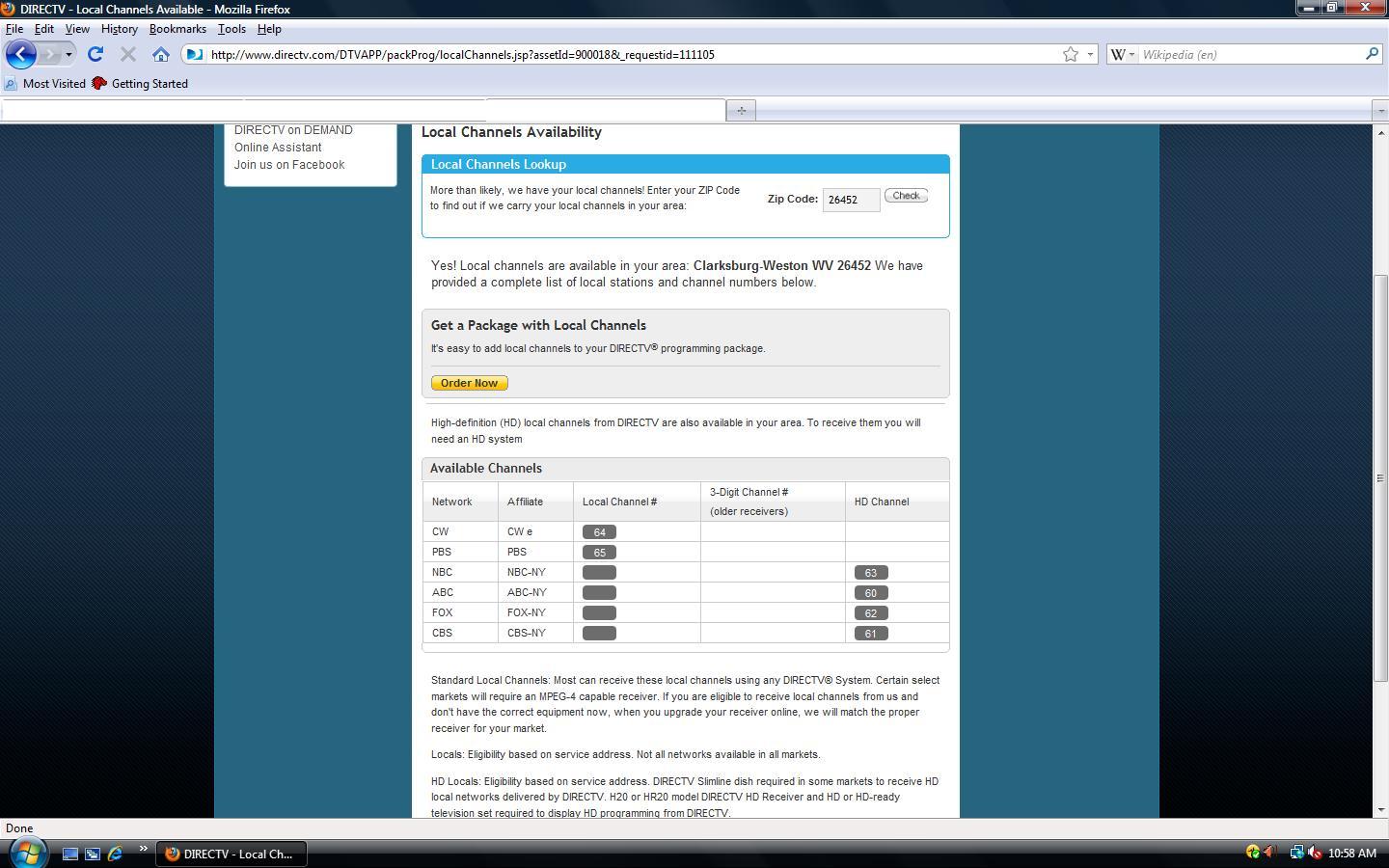Reload the current page
Viewport: 1389px width, 868px height.
tap(95, 55)
